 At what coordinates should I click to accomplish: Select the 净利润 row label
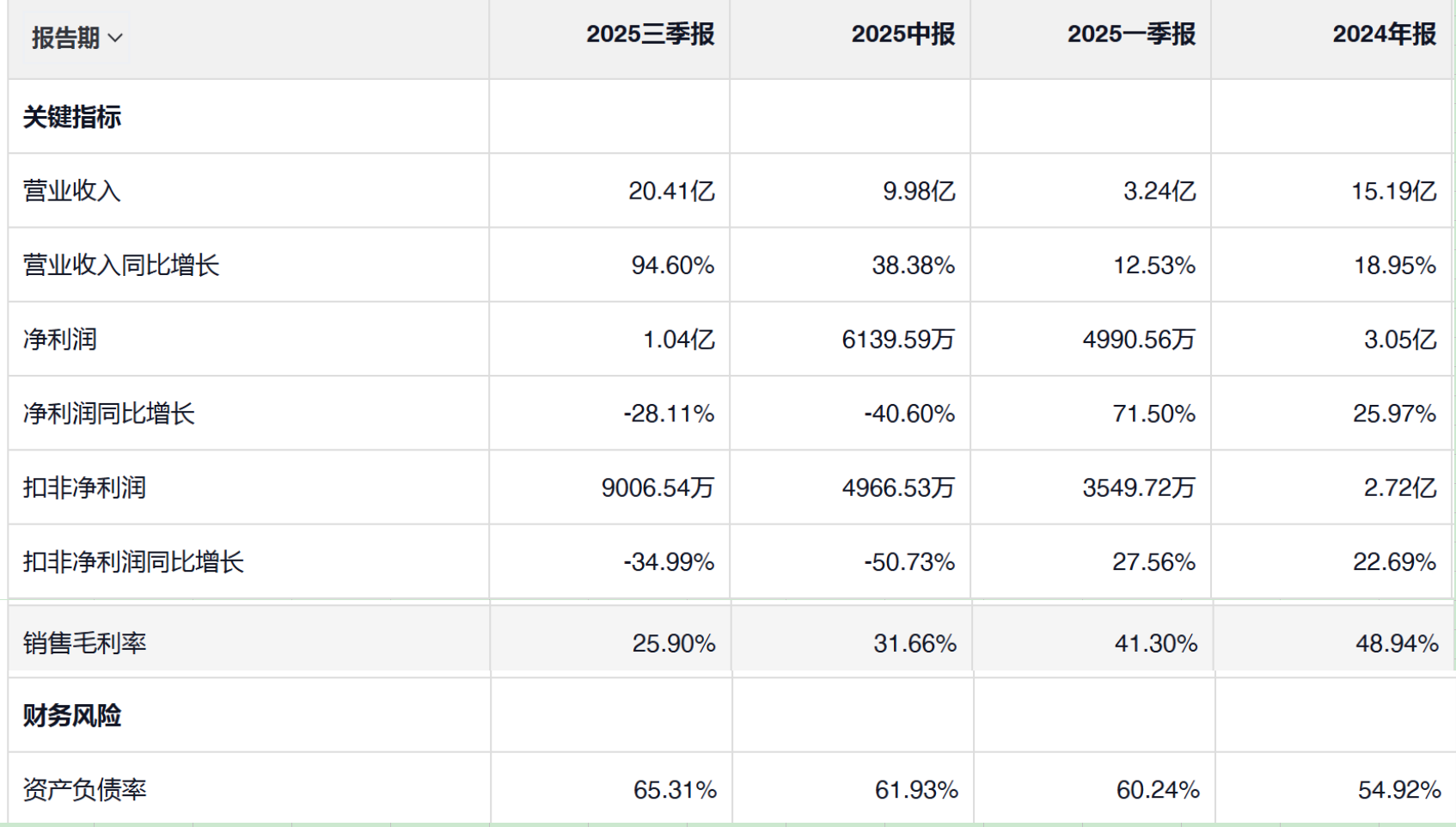pos(60,340)
